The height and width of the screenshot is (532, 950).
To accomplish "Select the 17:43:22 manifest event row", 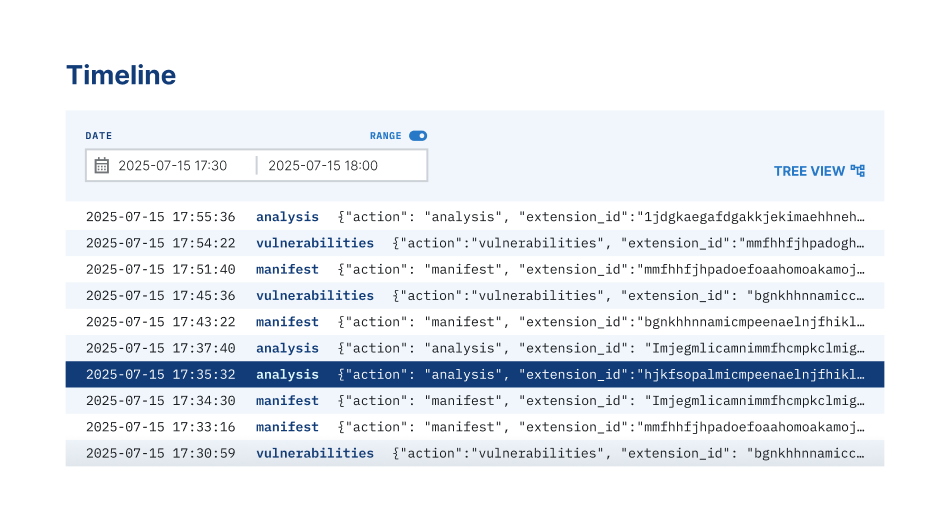I will tap(475, 322).
